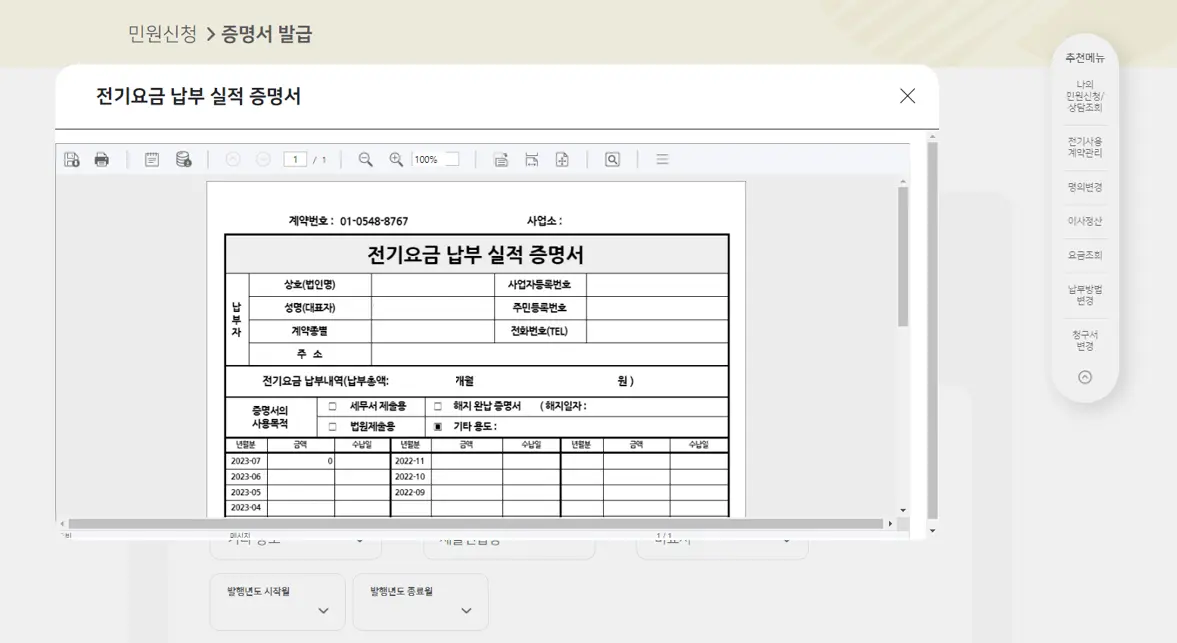Open the 발행년도 시작월 dropdown
1177x643 pixels.
pyautogui.click(x=277, y=602)
